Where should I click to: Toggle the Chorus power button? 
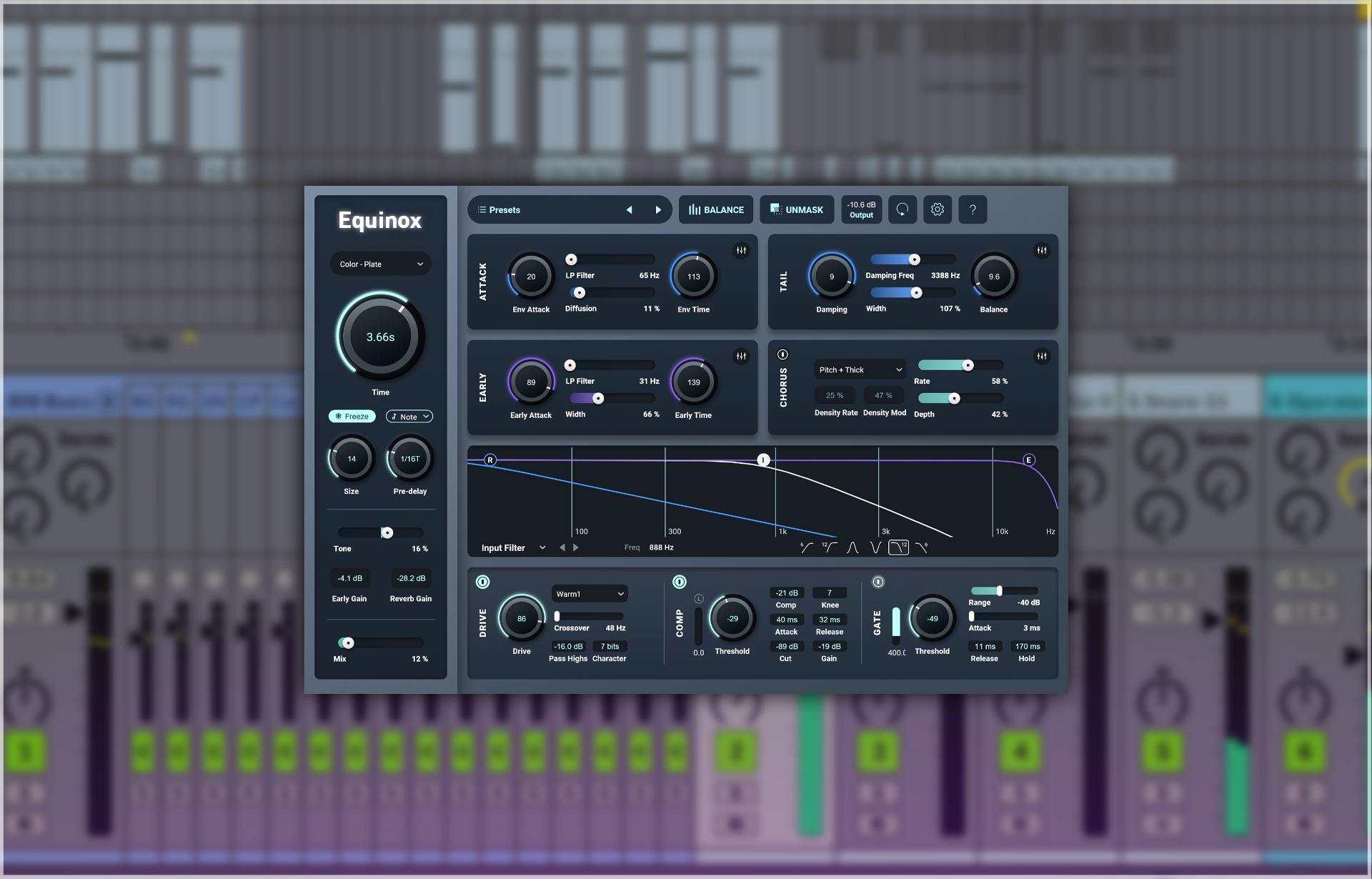coord(782,354)
